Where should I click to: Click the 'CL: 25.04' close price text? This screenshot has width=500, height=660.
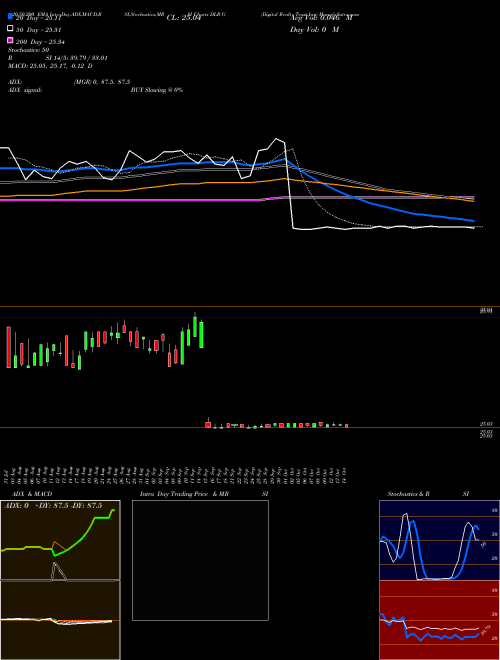pyautogui.click(x=184, y=18)
